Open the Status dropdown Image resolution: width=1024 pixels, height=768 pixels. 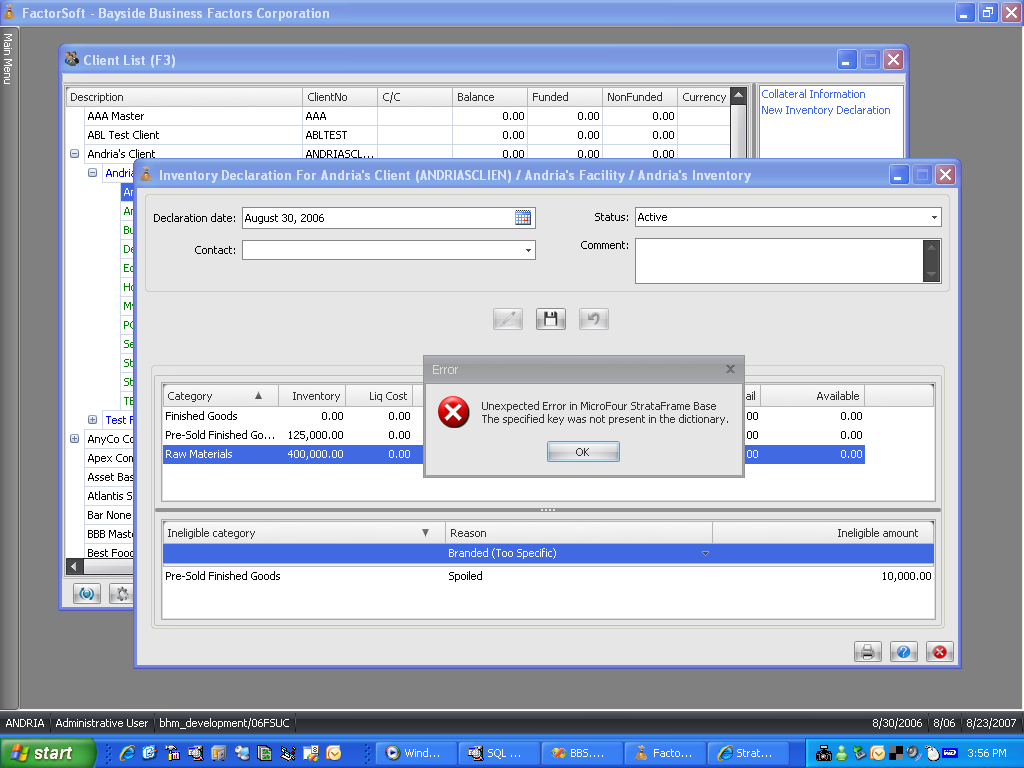point(934,218)
